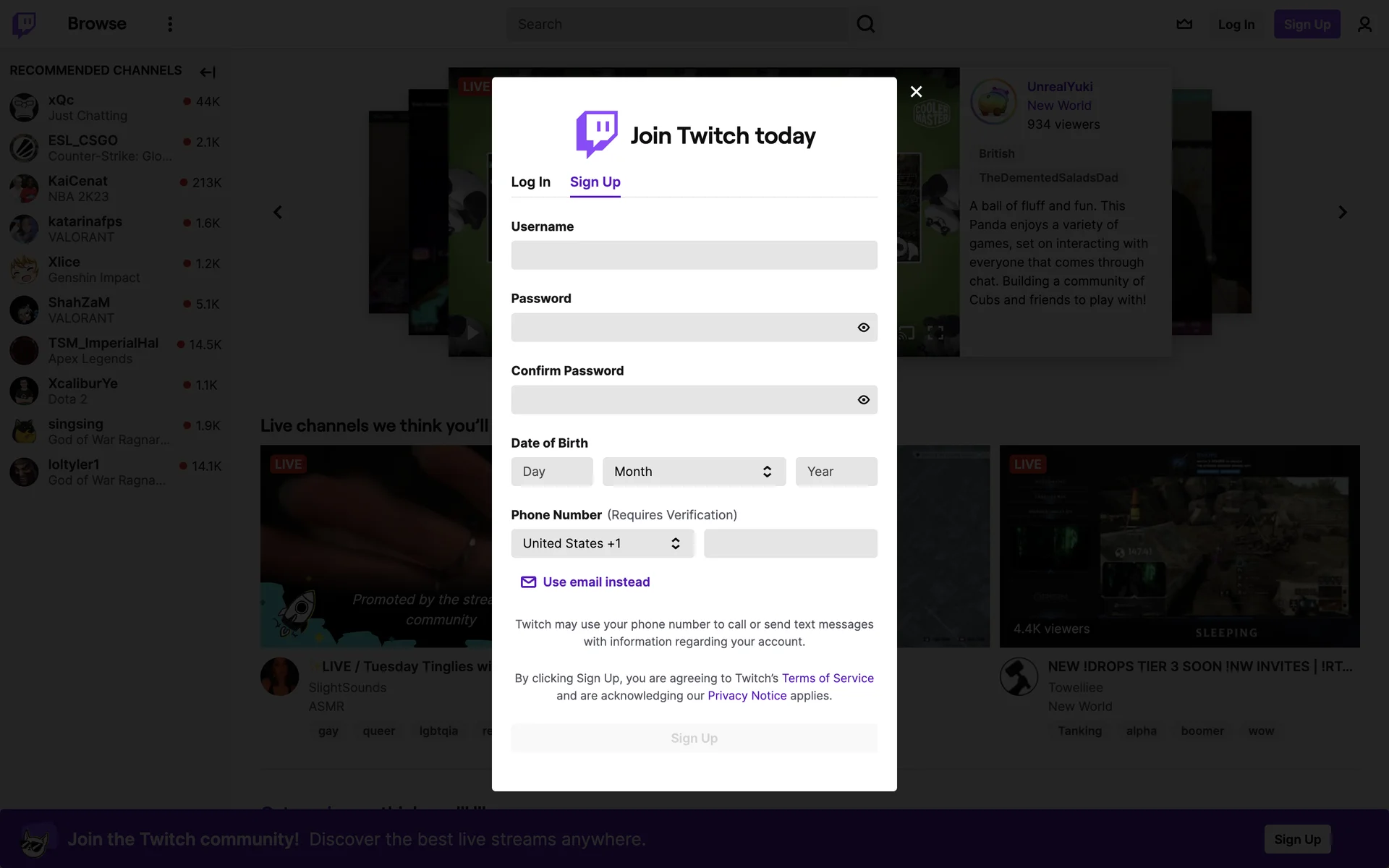Open the United States +1 country selector
This screenshot has height=868, width=1389.
(x=602, y=544)
